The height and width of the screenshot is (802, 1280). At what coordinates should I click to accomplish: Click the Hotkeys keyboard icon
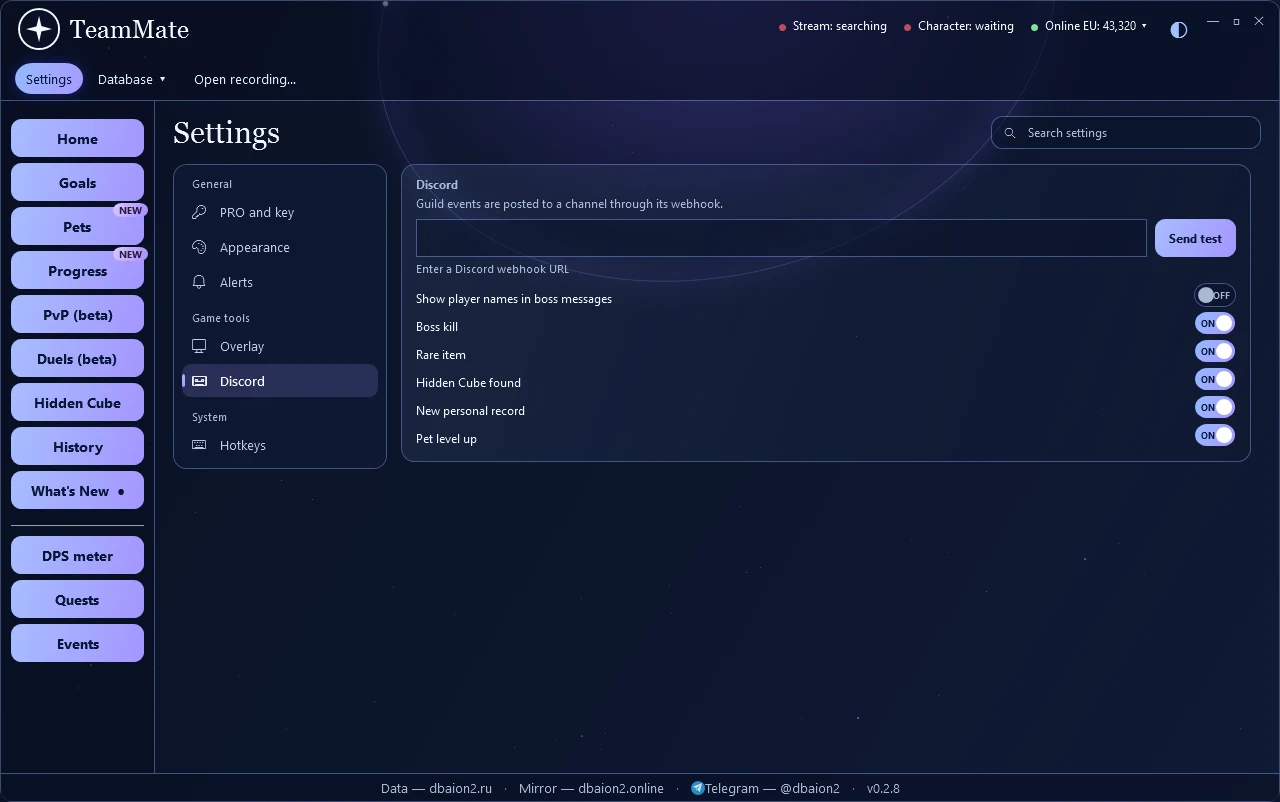pos(199,445)
